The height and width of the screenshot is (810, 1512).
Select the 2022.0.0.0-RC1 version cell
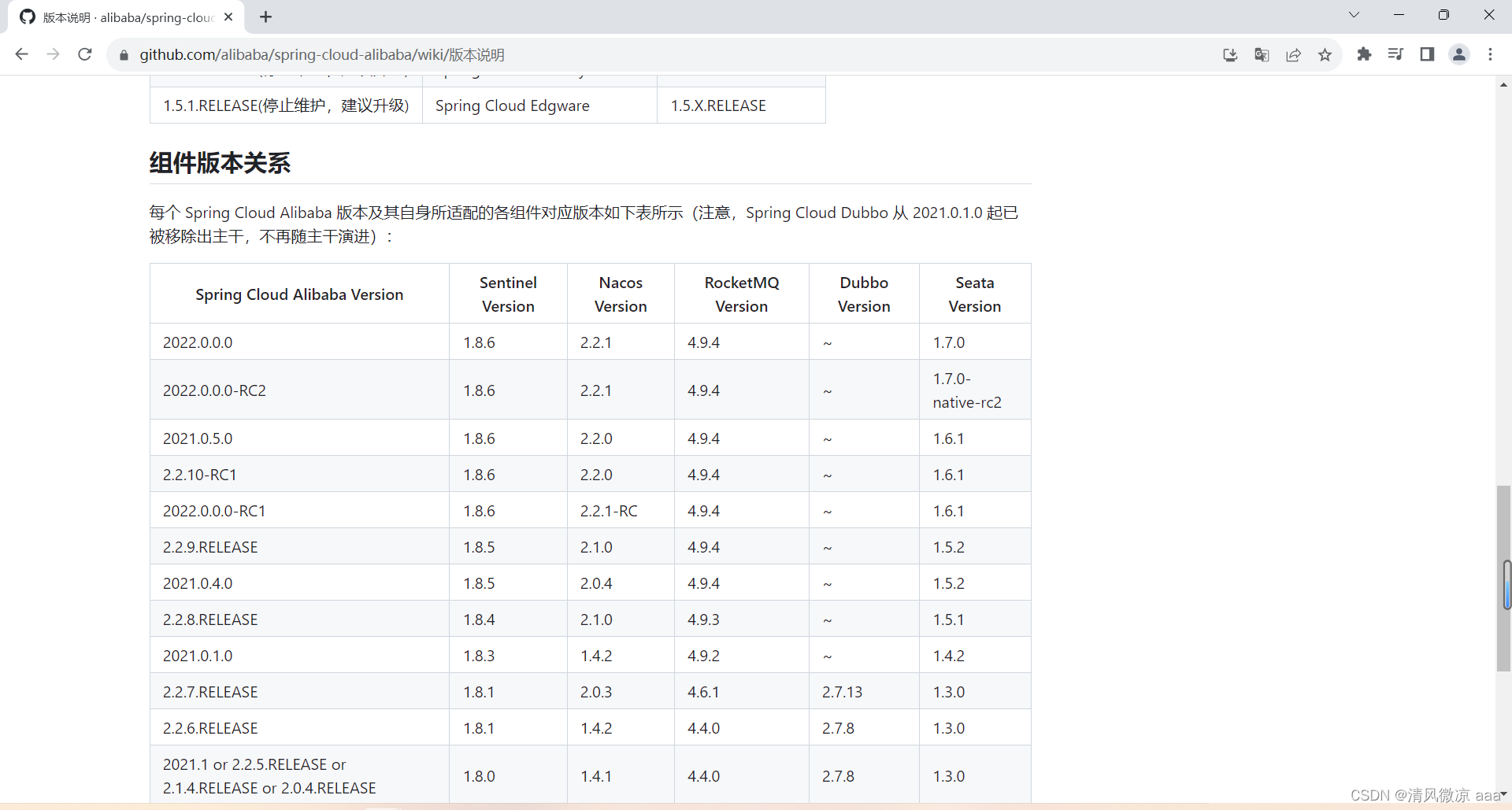(299, 511)
